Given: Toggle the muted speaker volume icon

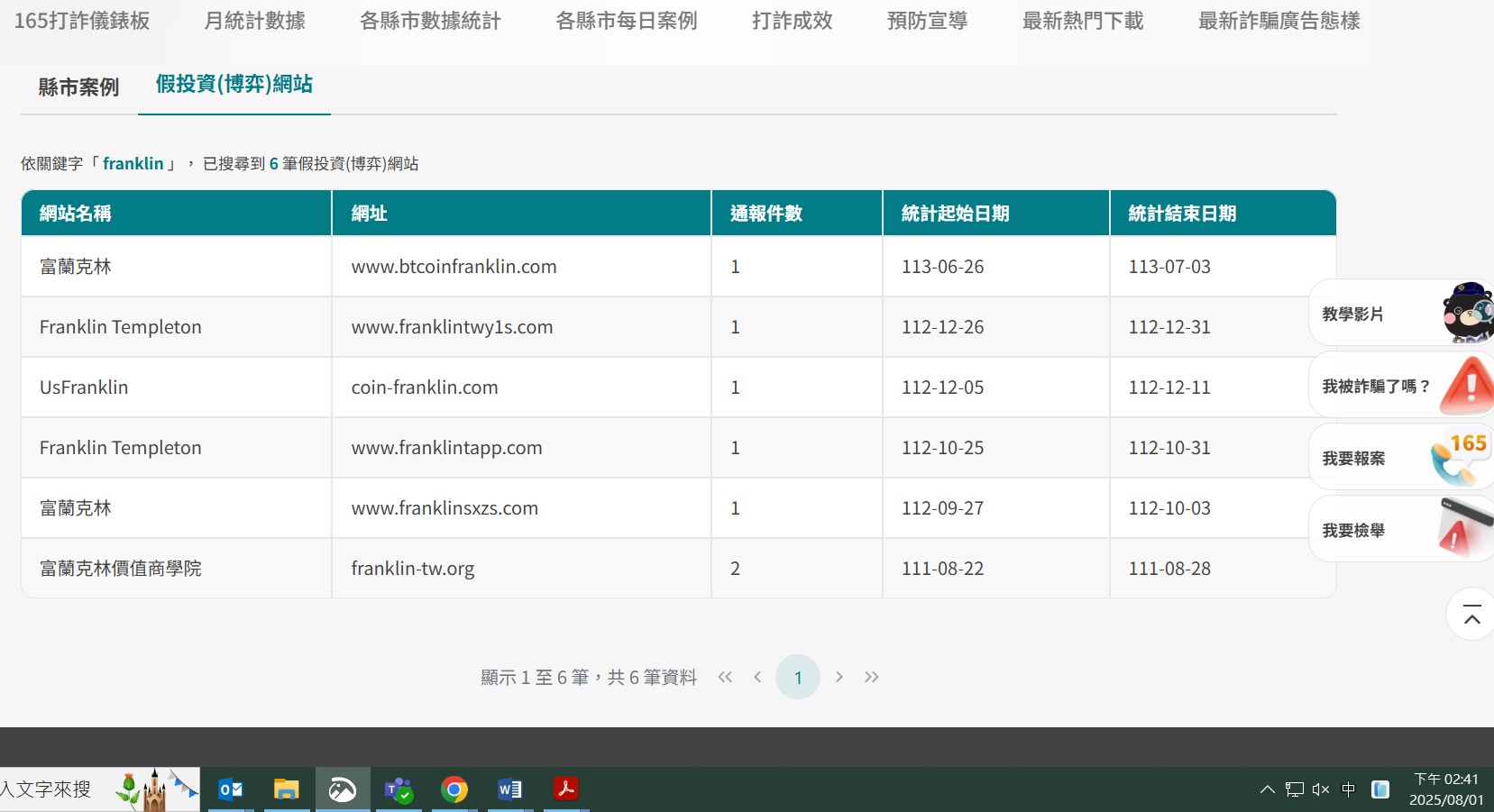Looking at the screenshot, I should tap(1321, 790).
